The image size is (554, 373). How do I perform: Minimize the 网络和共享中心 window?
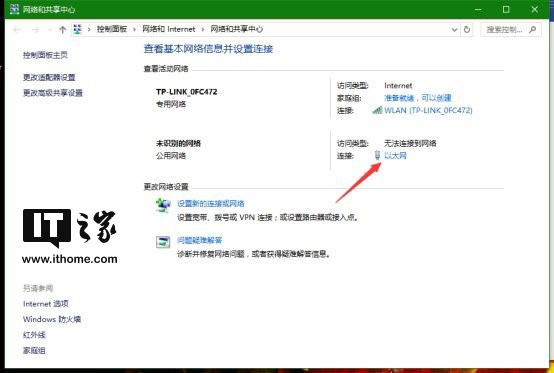(478, 10)
